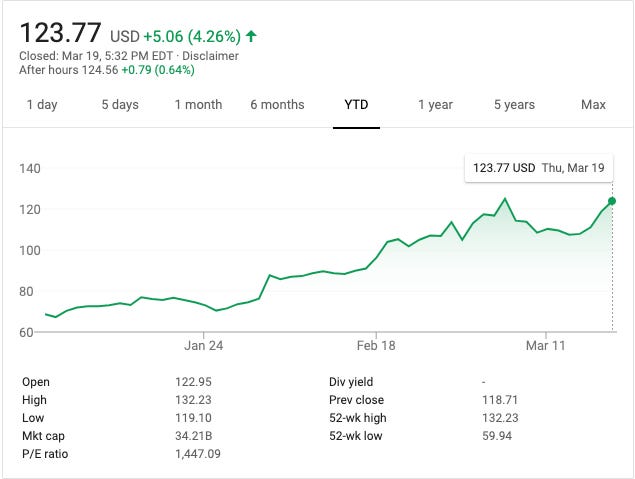The height and width of the screenshot is (479, 635).
Task: Click the Feb 18 date axis label
Action: coord(376,346)
